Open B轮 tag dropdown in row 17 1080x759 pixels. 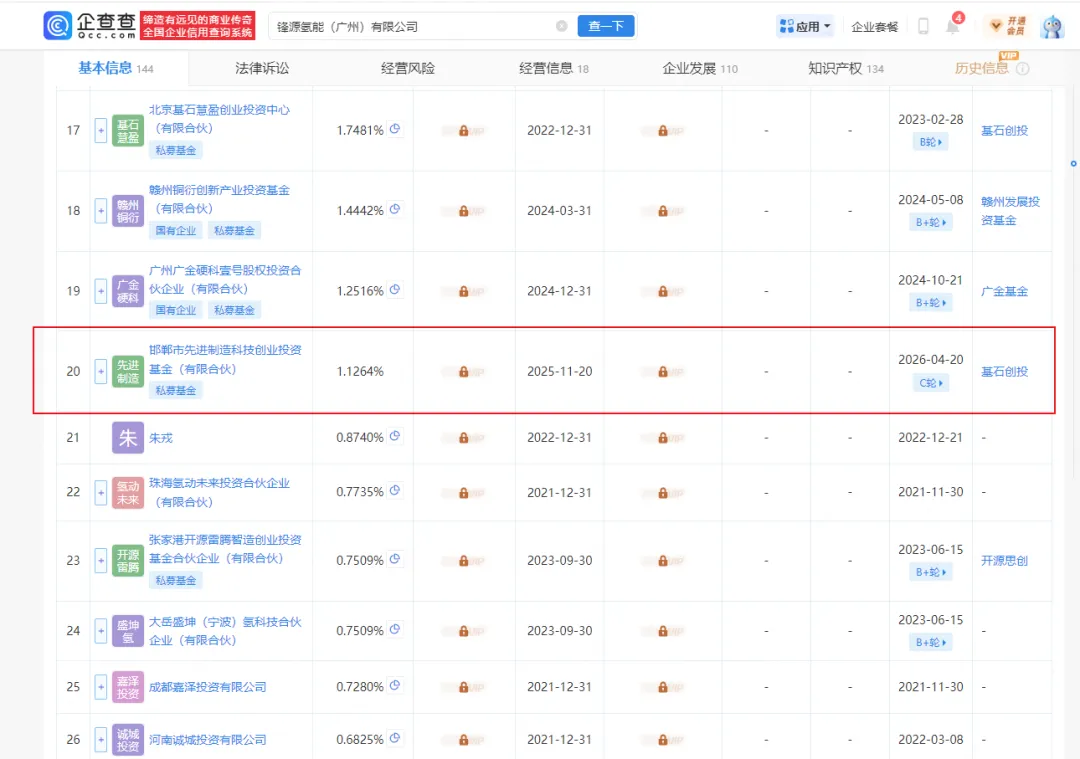(x=931, y=142)
